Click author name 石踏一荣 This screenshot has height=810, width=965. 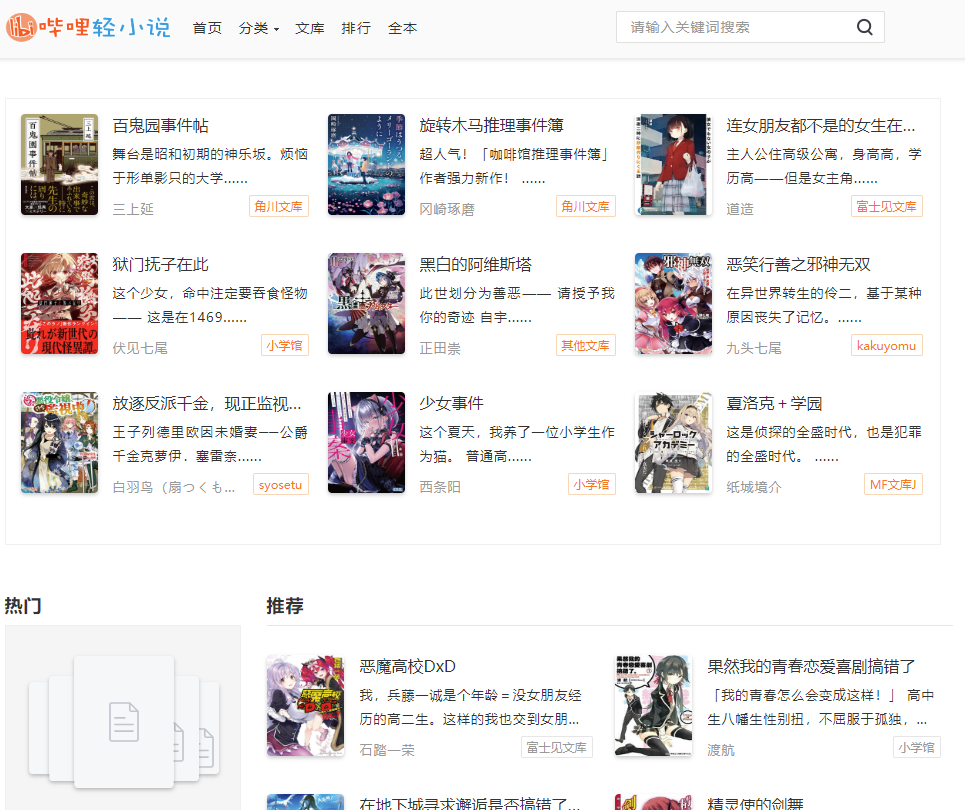(387, 750)
